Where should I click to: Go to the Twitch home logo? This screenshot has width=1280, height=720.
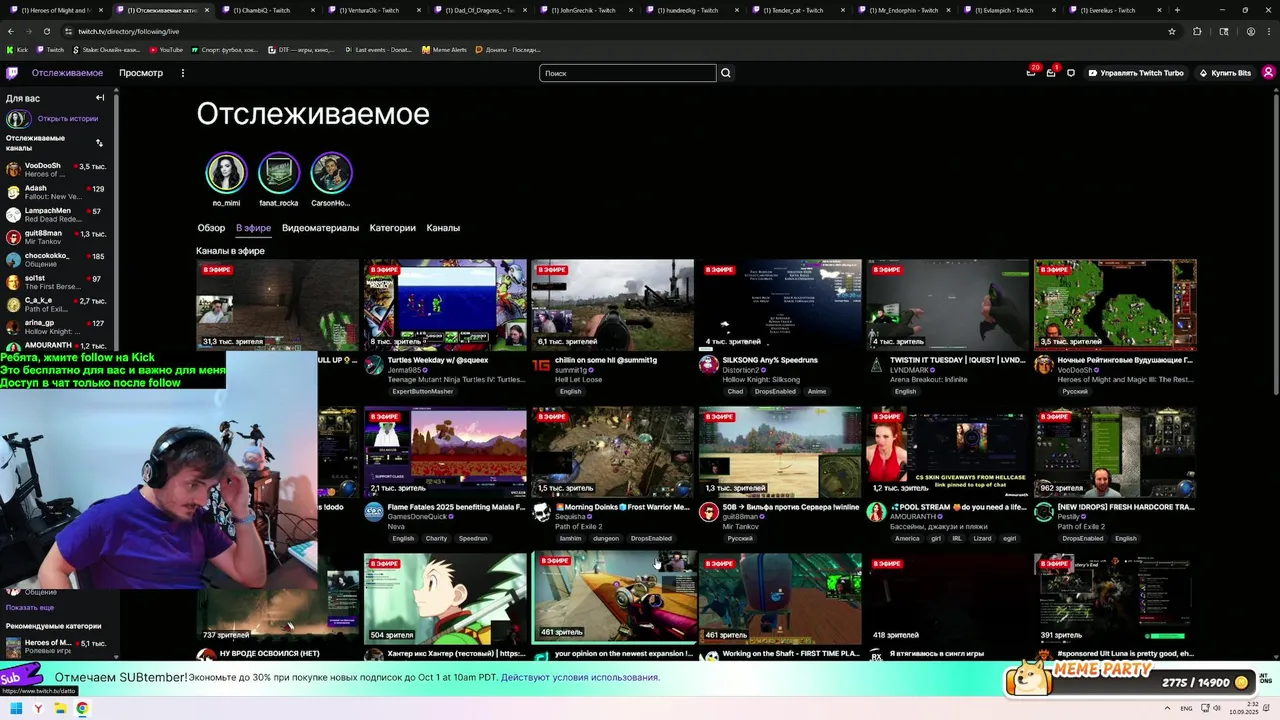tap(12, 73)
